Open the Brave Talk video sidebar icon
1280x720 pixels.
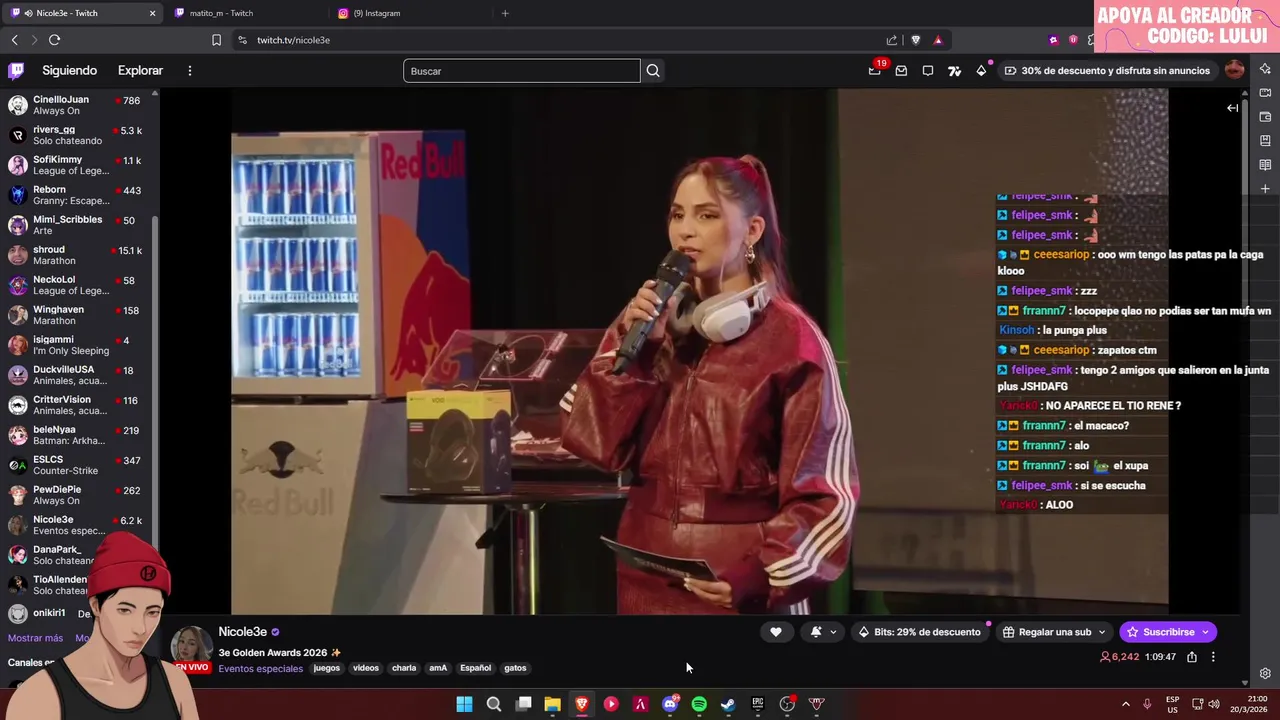coord(1265,93)
